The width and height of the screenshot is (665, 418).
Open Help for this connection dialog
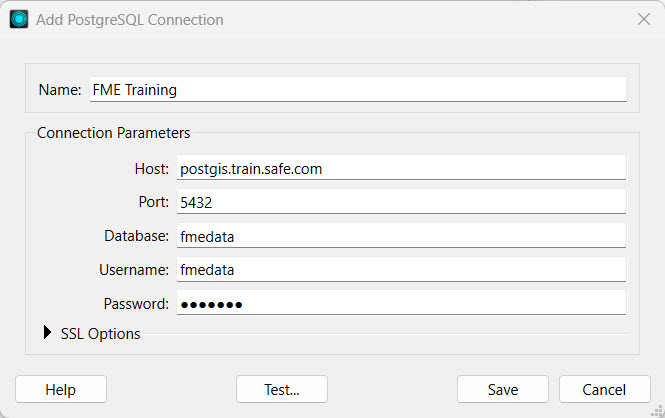tap(61, 389)
